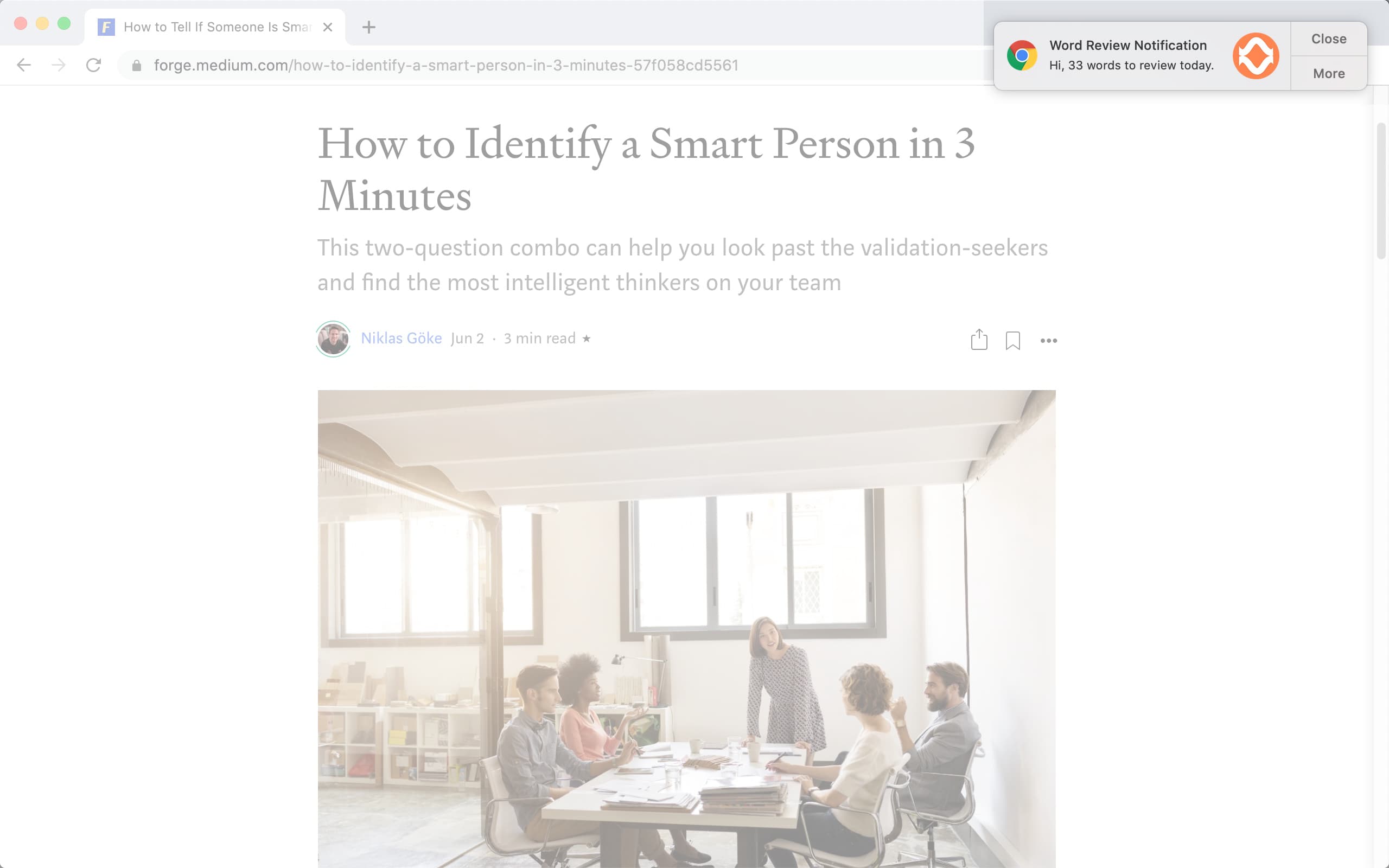
Task: Close the Word Review Notification
Action: click(x=1329, y=39)
